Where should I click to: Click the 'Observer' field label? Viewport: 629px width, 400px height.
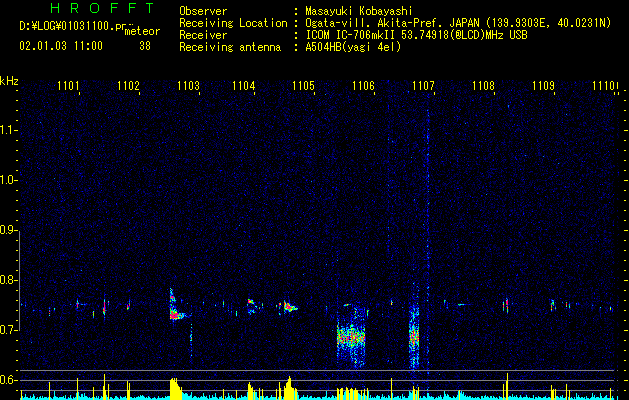pyautogui.click(x=203, y=11)
